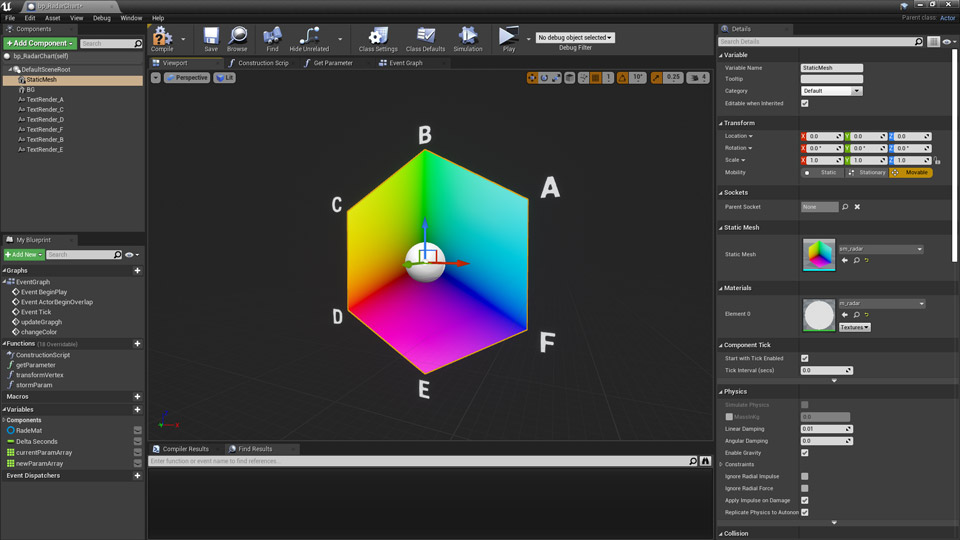Image resolution: width=960 pixels, height=540 pixels.
Task: Add a new variable with plus button
Action: pyautogui.click(x=137, y=410)
